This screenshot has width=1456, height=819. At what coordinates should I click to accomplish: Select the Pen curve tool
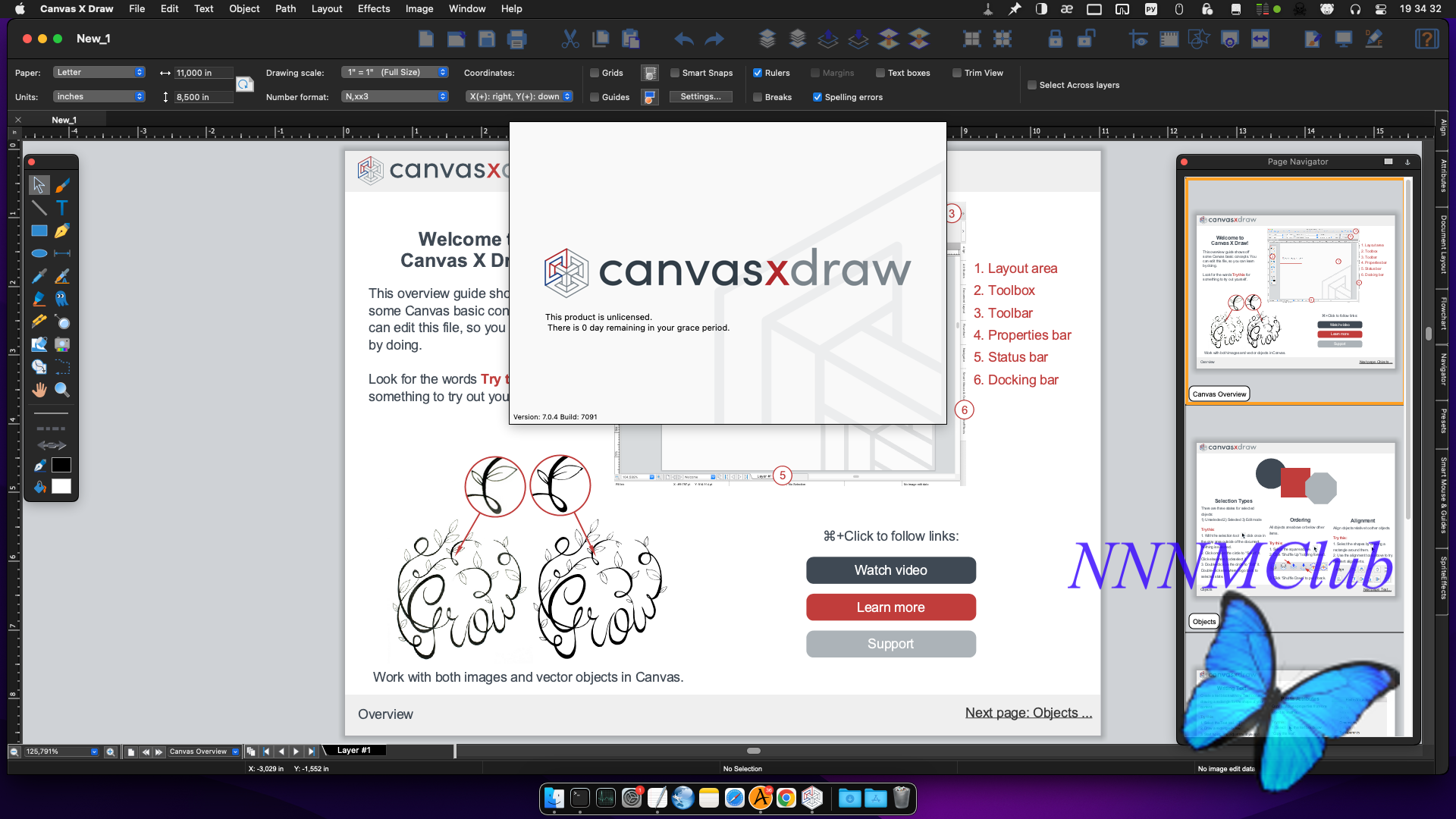(x=62, y=231)
